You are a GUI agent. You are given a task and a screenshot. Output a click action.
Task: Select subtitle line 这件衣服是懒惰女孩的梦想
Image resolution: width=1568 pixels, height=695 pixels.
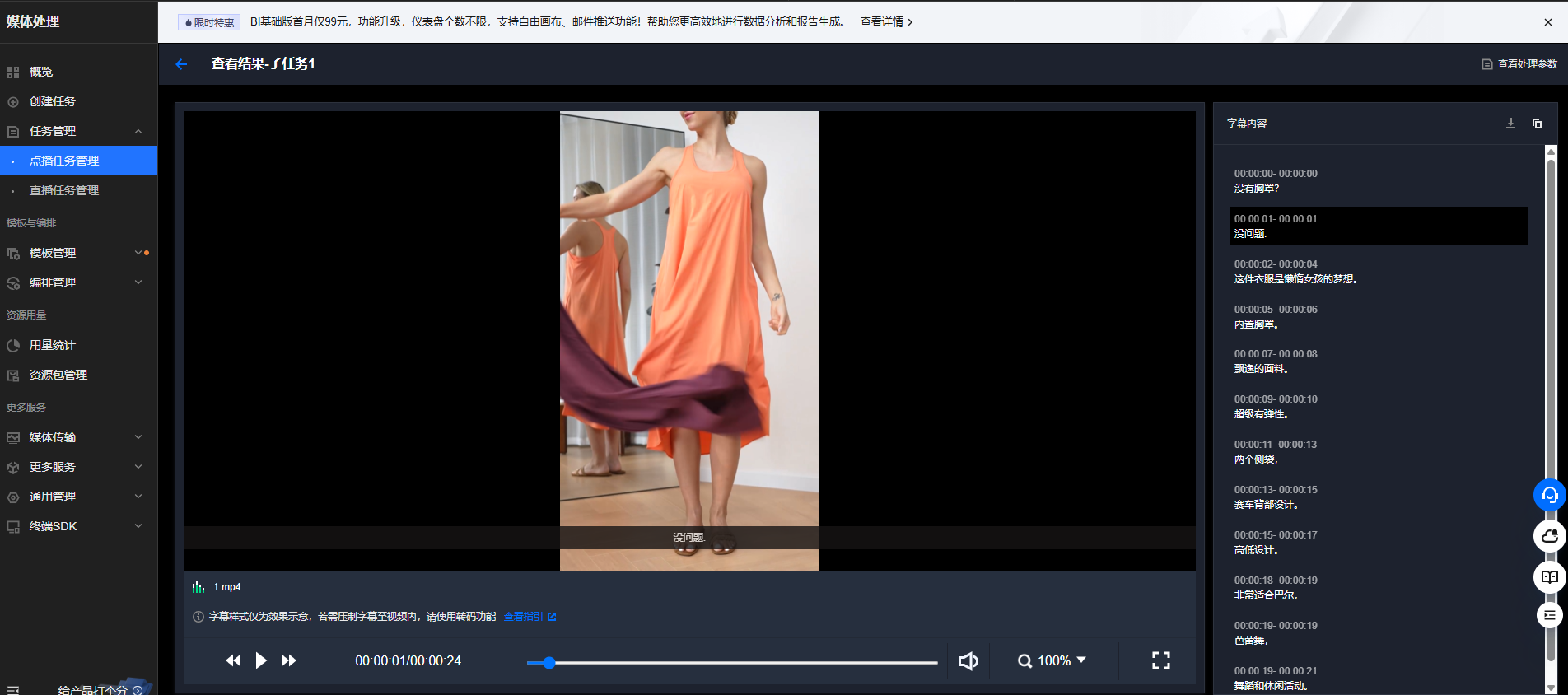1295,279
